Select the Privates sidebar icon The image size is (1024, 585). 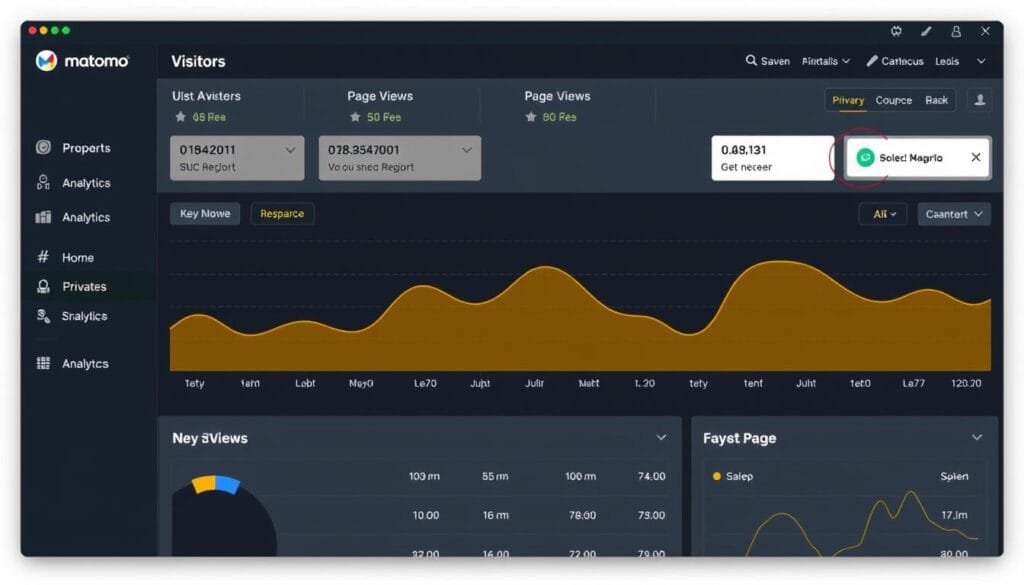click(x=43, y=286)
